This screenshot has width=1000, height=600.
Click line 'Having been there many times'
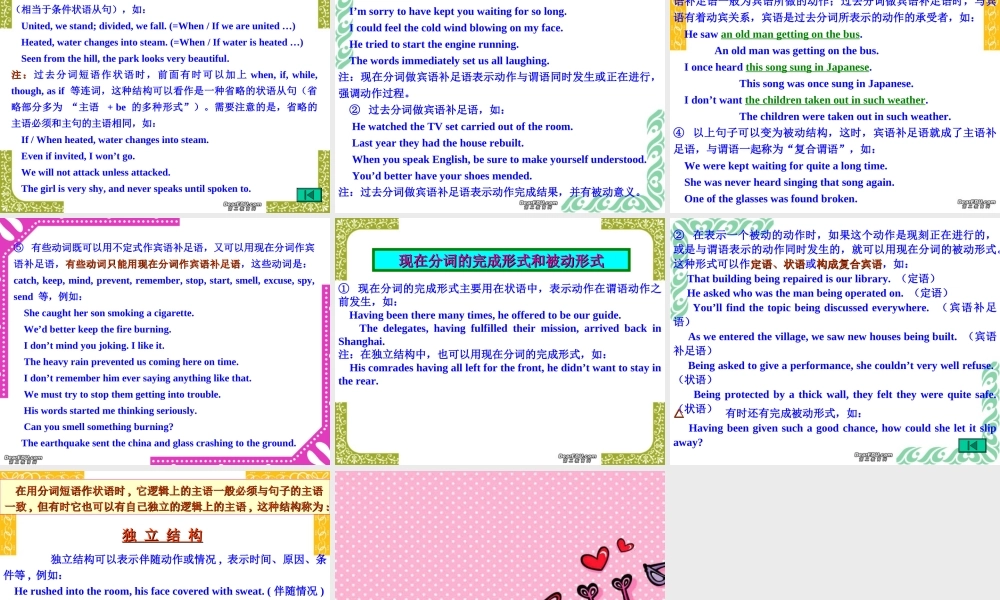coord(485,316)
